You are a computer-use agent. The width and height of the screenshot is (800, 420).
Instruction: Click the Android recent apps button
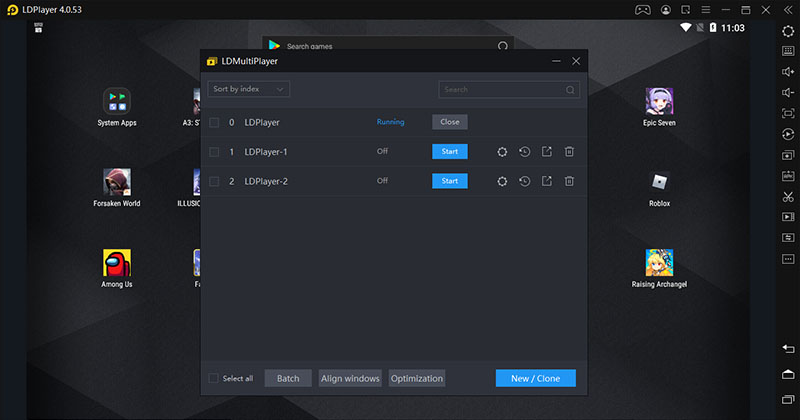tap(788, 399)
